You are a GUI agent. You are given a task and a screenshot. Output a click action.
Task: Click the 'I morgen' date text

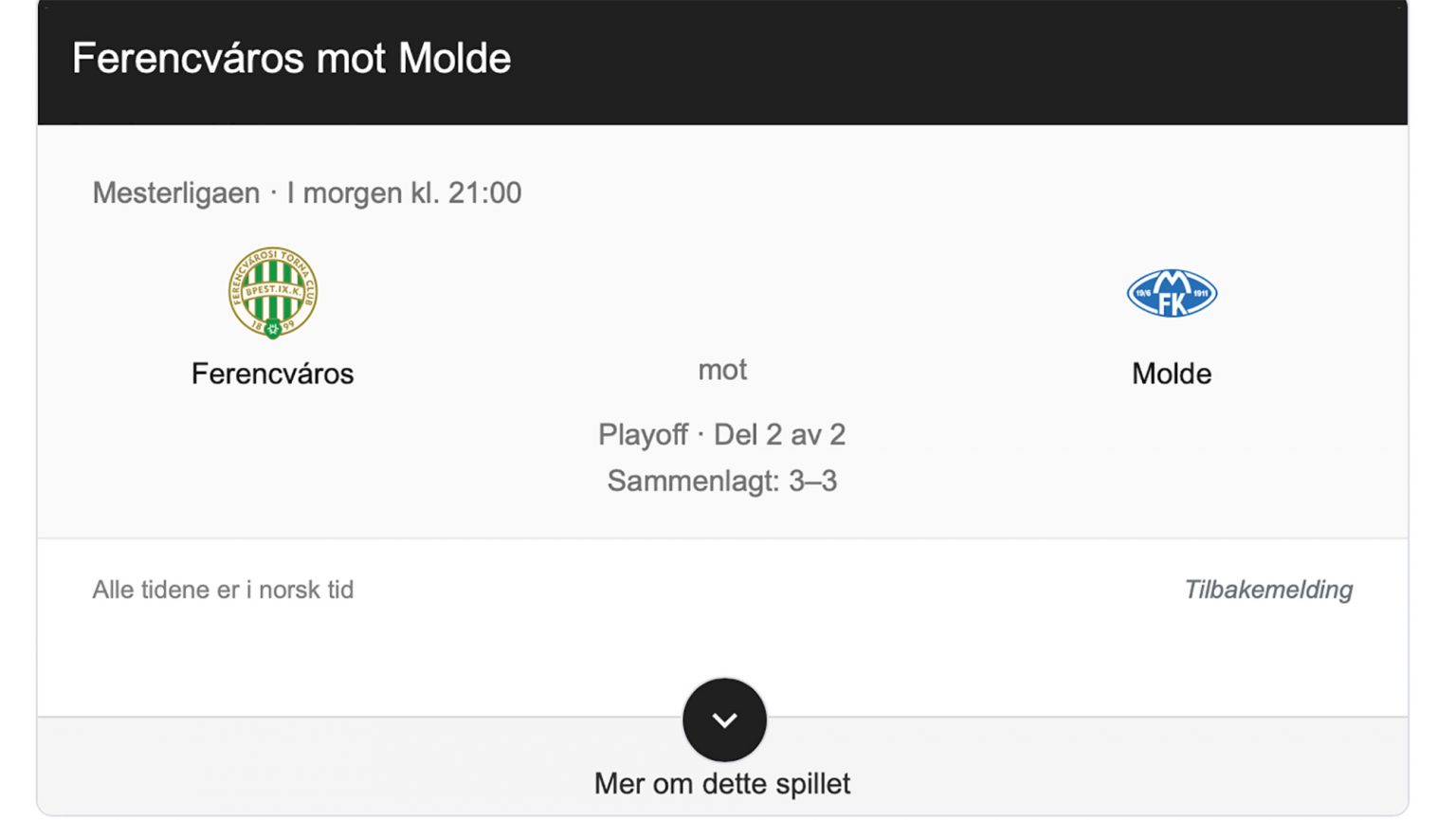[x=344, y=193]
